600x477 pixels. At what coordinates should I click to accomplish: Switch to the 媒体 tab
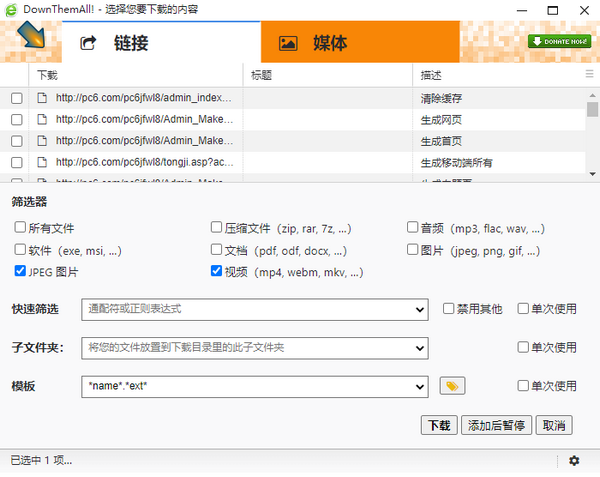tap(360, 42)
